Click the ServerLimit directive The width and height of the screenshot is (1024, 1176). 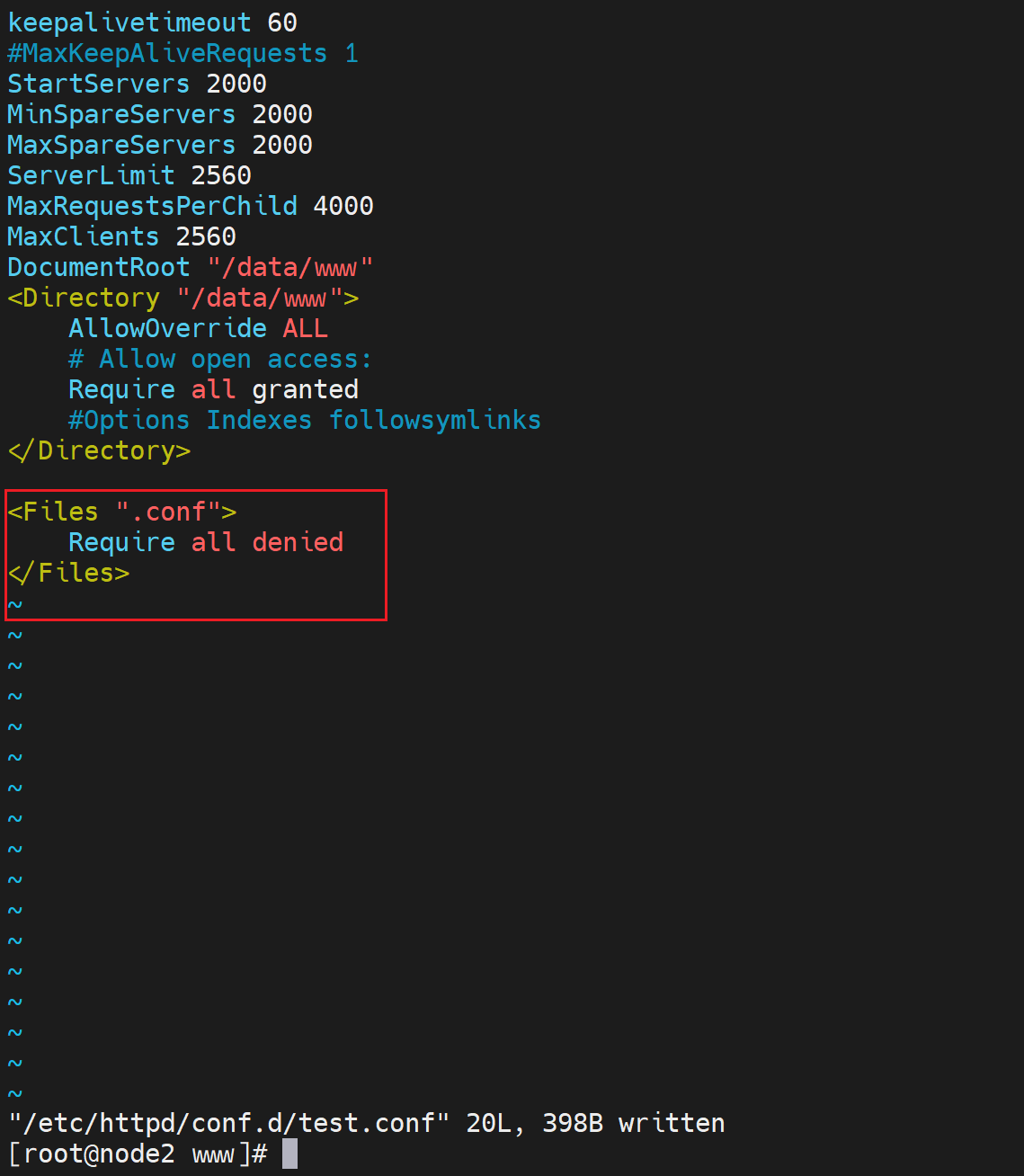[91, 175]
